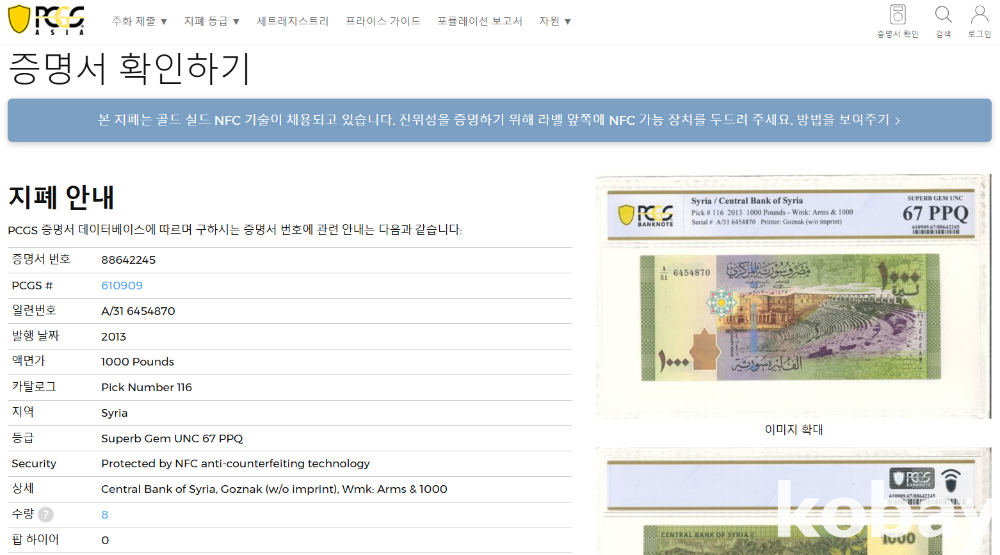Click the NFC 방법을 보여주기 banner link
This screenshot has height=555, width=1000.
pos(848,120)
